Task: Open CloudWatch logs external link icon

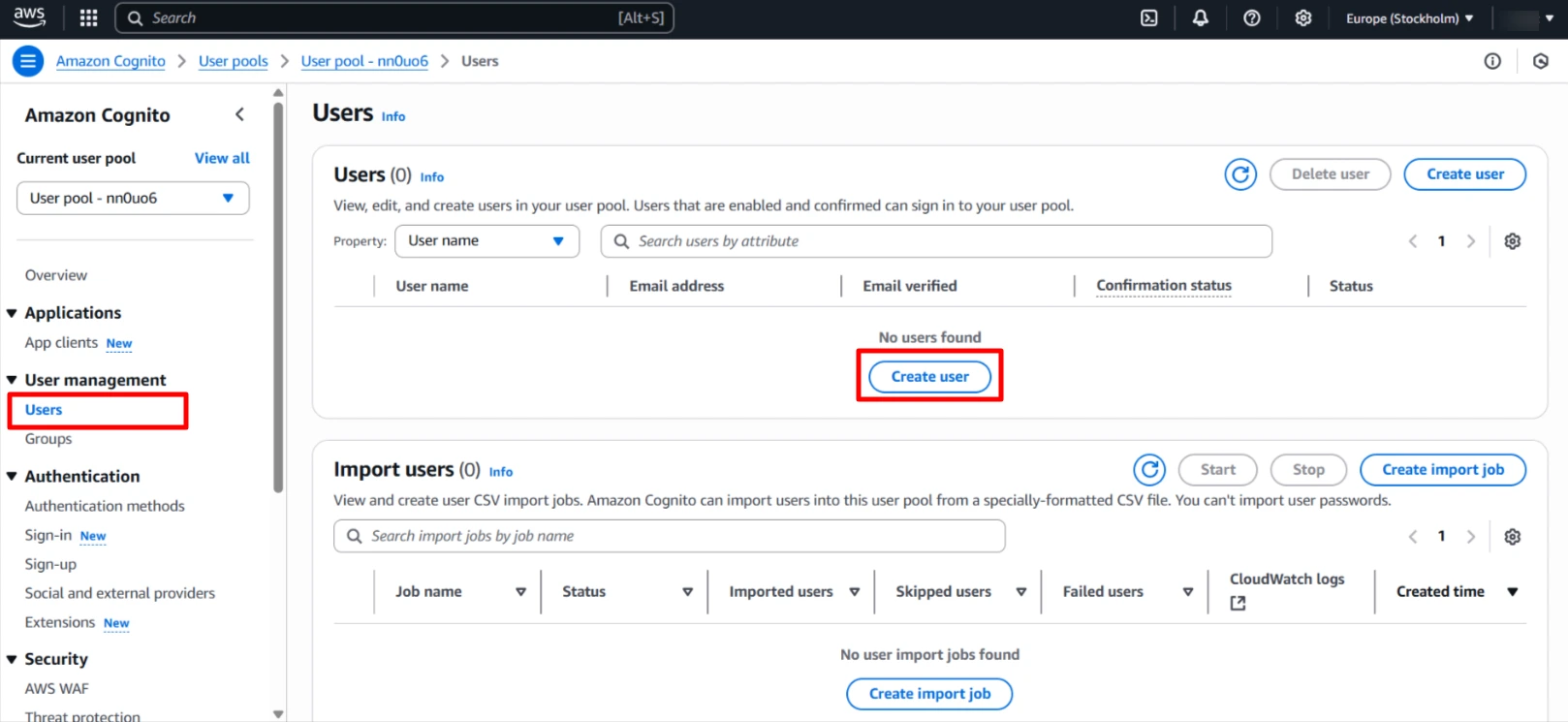Action: [x=1238, y=603]
